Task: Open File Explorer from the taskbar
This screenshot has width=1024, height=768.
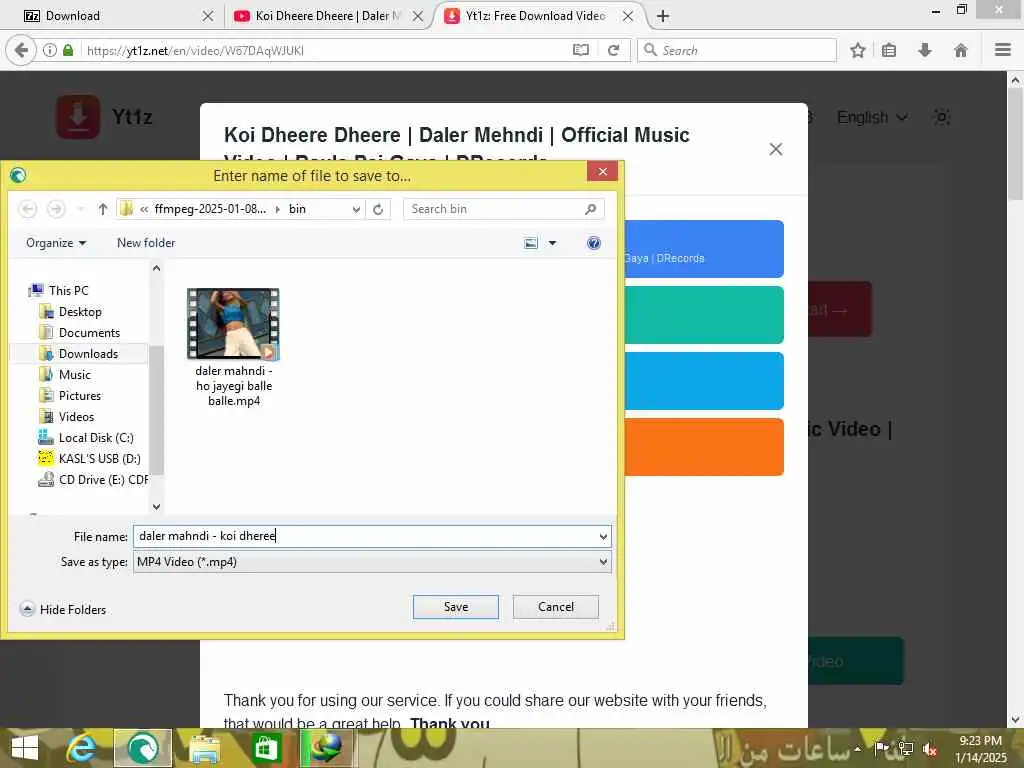Action: (204, 748)
